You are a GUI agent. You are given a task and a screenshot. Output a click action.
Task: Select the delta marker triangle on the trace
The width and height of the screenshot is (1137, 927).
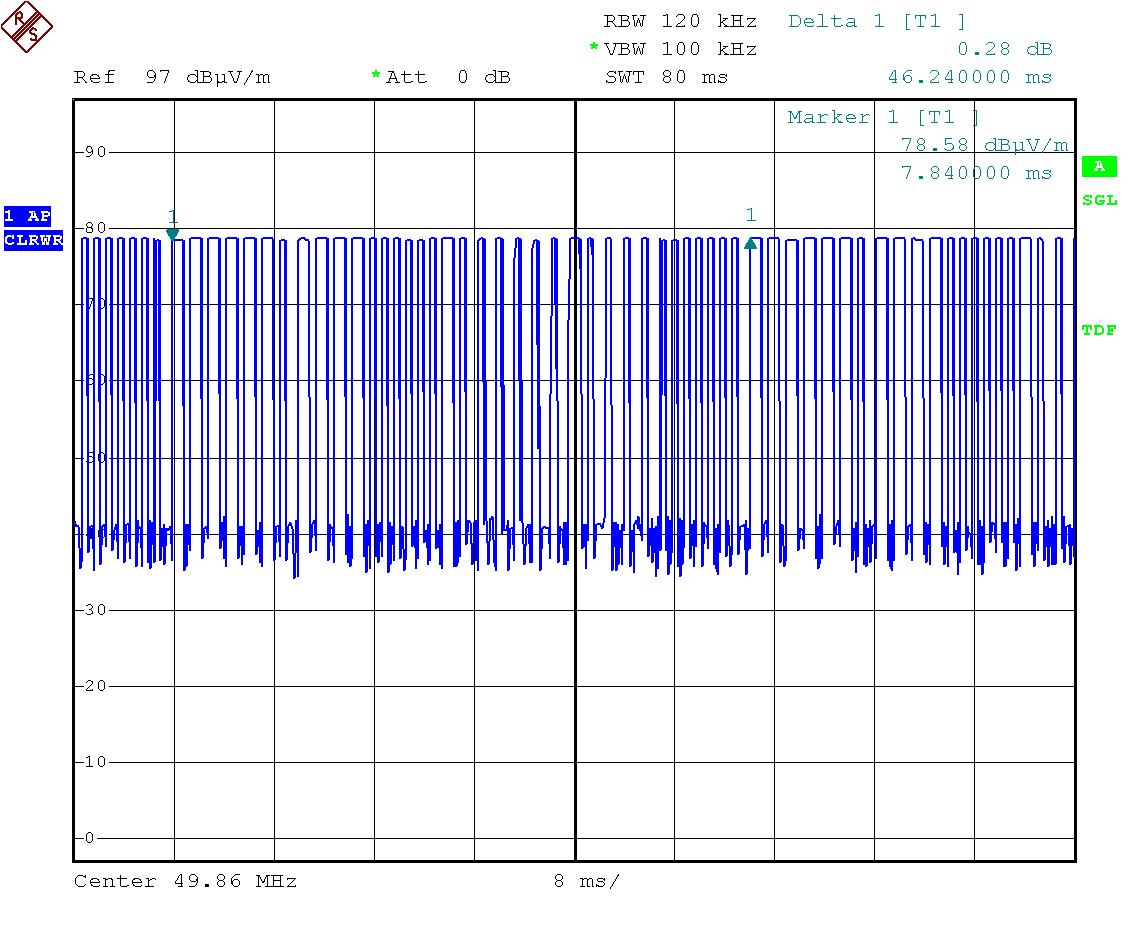[x=750, y=242]
